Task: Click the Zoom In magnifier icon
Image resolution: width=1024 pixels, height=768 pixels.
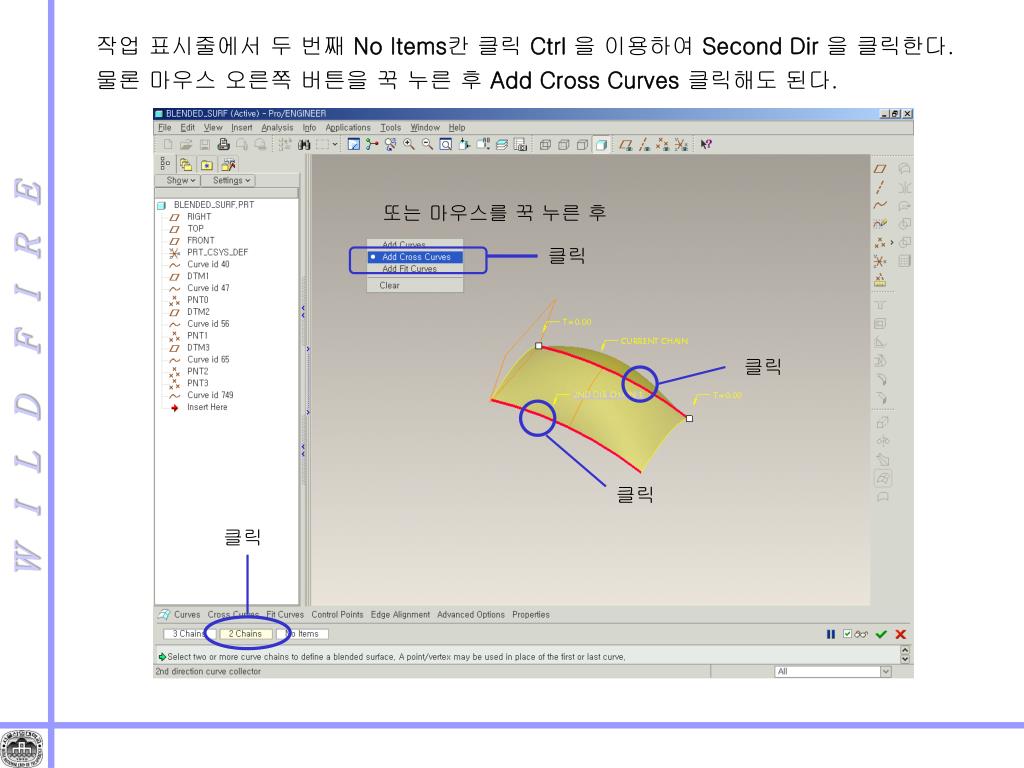Action: pyautogui.click(x=409, y=144)
